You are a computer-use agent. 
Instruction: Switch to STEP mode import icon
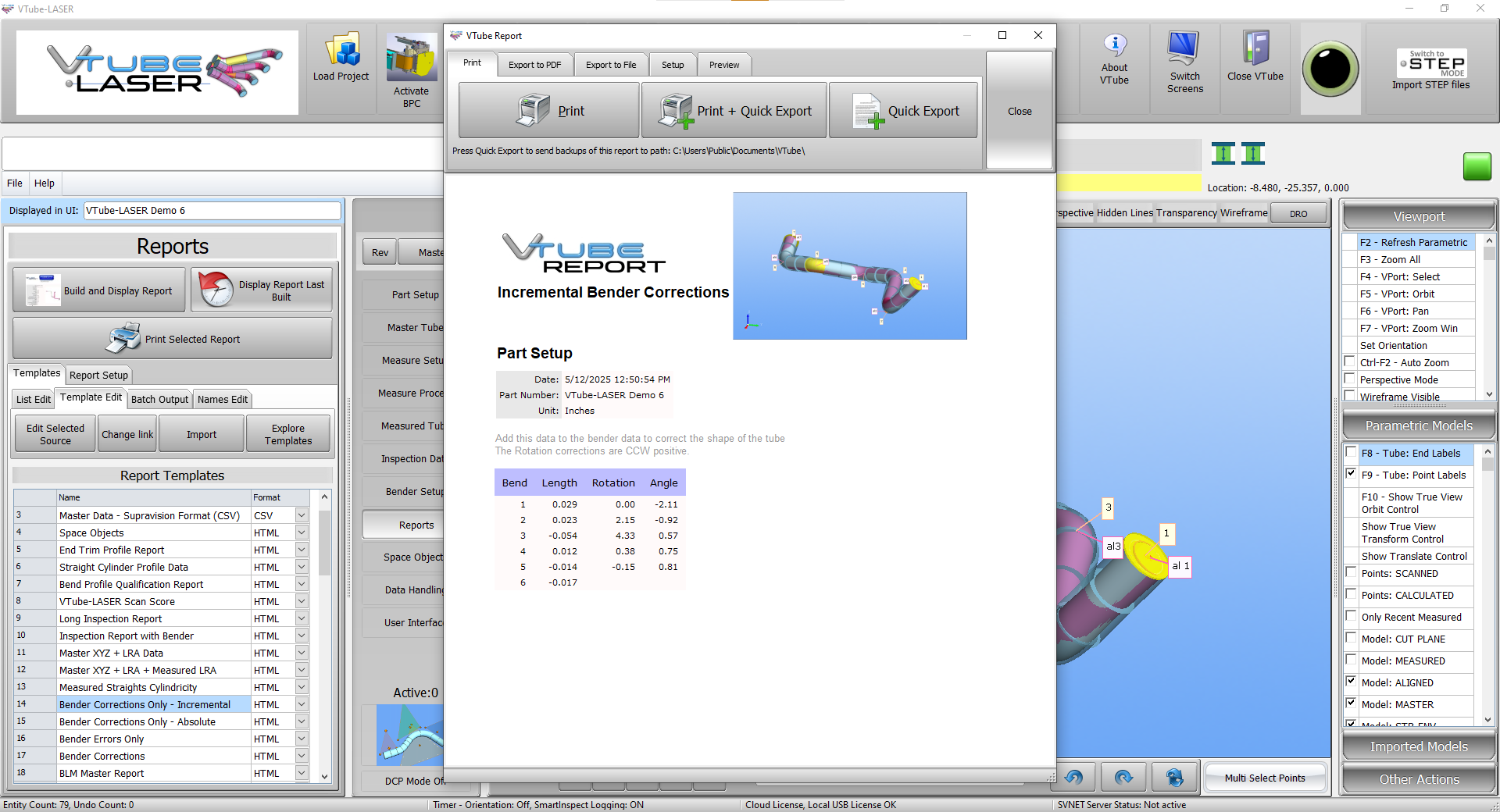(x=1432, y=63)
